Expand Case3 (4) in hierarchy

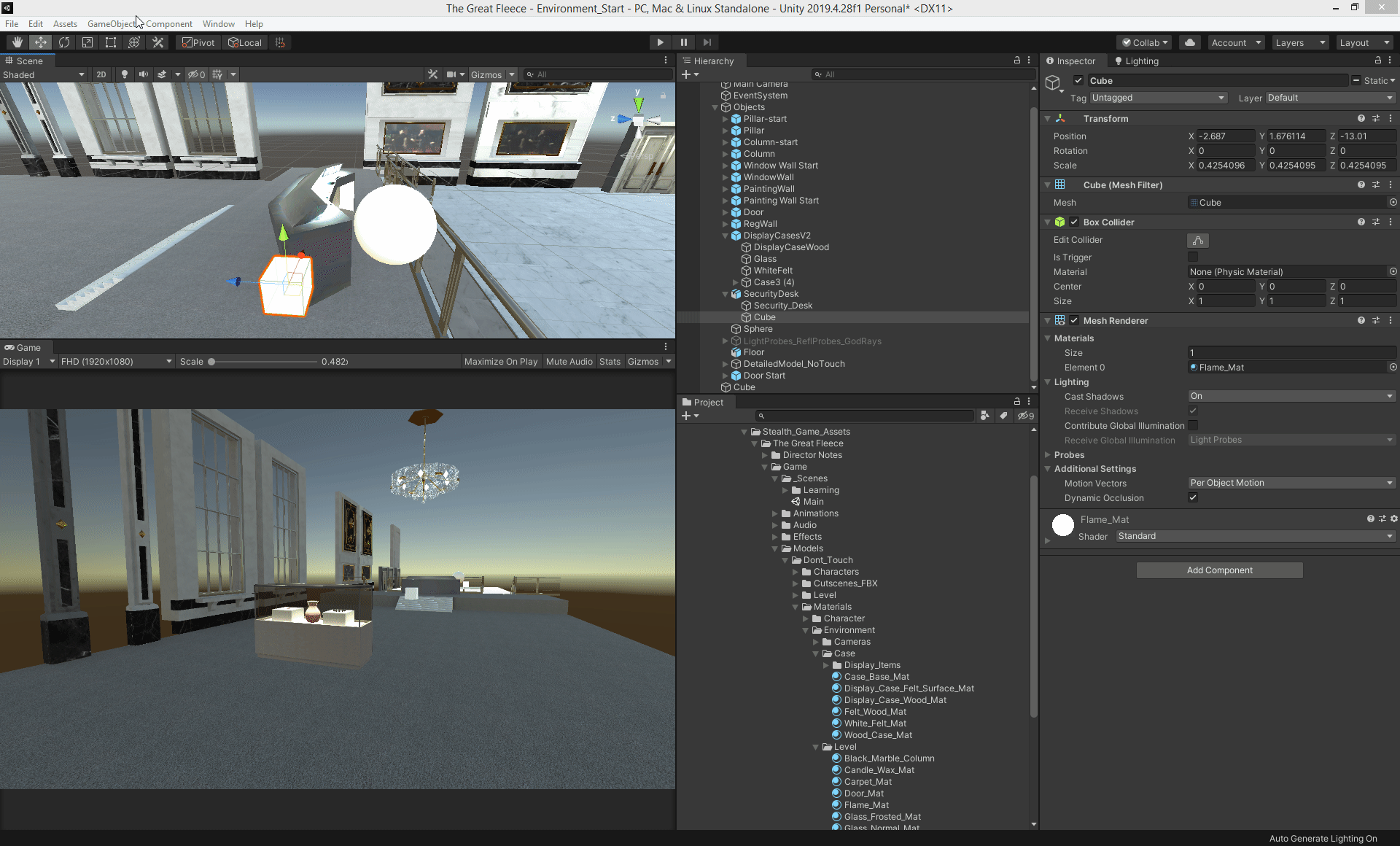[x=735, y=282]
